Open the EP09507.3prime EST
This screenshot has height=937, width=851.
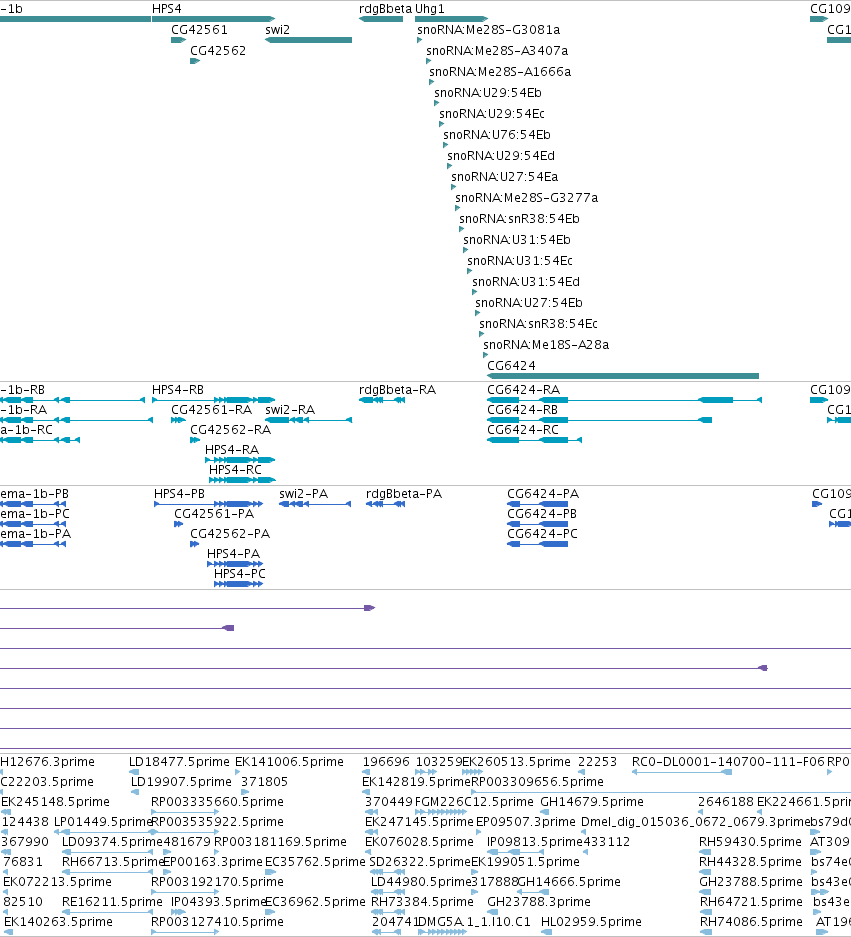click(479, 832)
